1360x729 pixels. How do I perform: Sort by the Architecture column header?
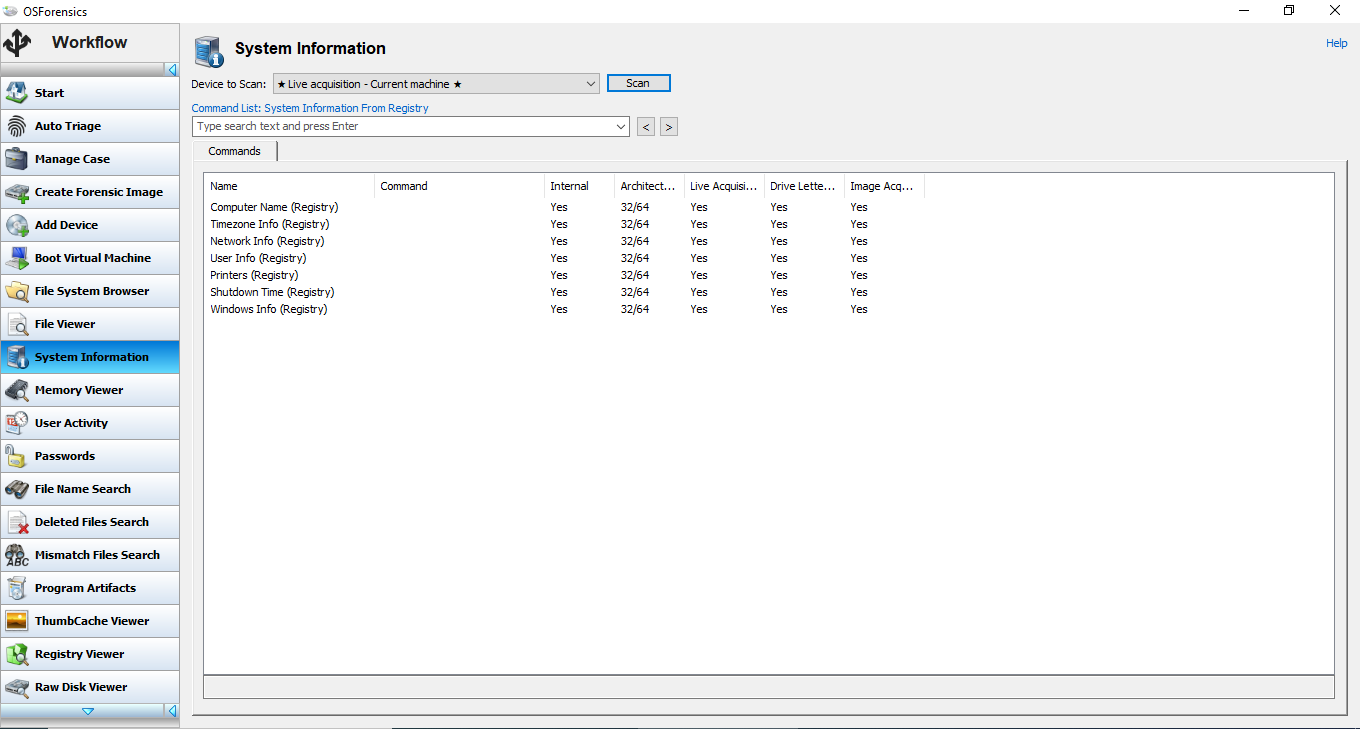(649, 186)
